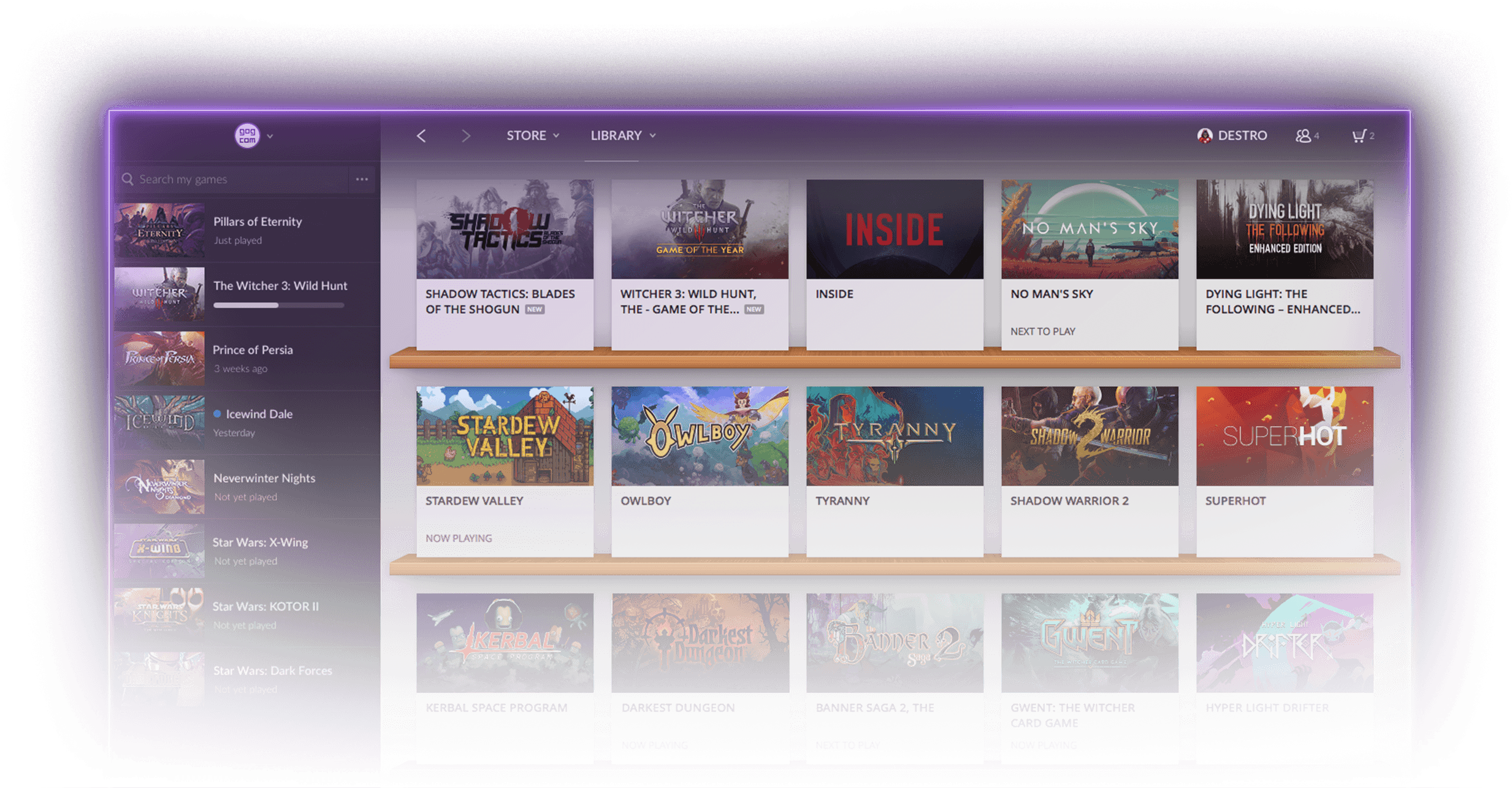Open the Banner Saga 2 cover
Image resolution: width=1512 pixels, height=788 pixels.
pos(895,643)
